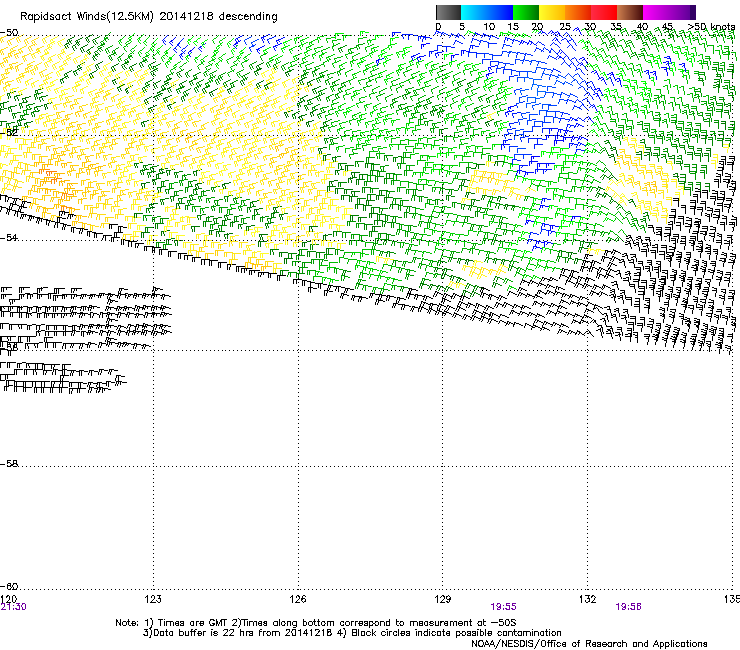The height and width of the screenshot is (650, 740).
Task: Click the purple '21:30' time label
Action: [x=14, y=607]
